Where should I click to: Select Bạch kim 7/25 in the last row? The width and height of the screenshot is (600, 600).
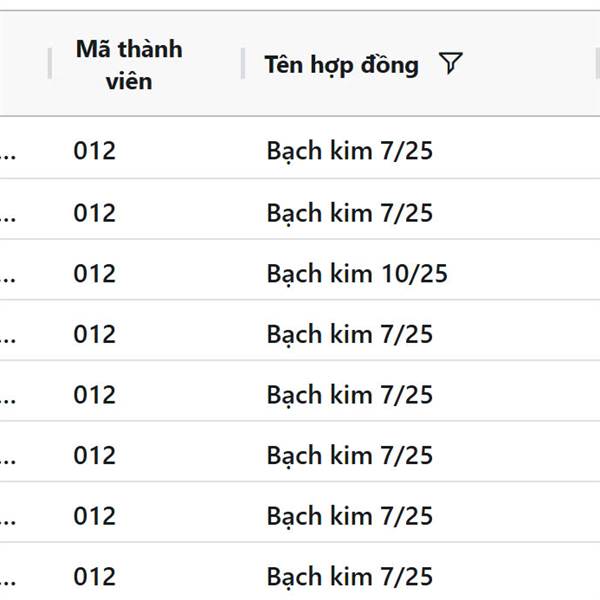point(350,577)
